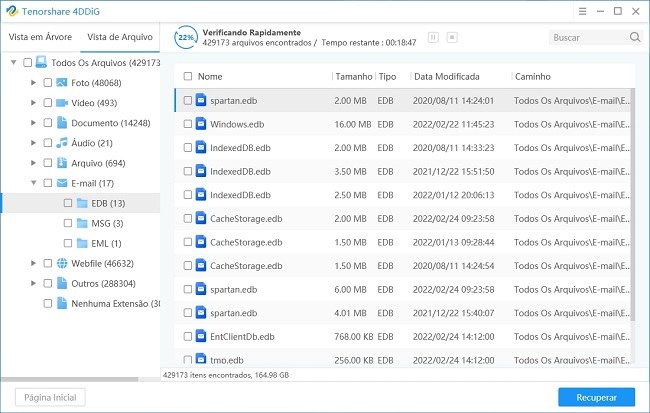Select the 2020/08/11 CacheStorage.edb file row

coord(404,265)
